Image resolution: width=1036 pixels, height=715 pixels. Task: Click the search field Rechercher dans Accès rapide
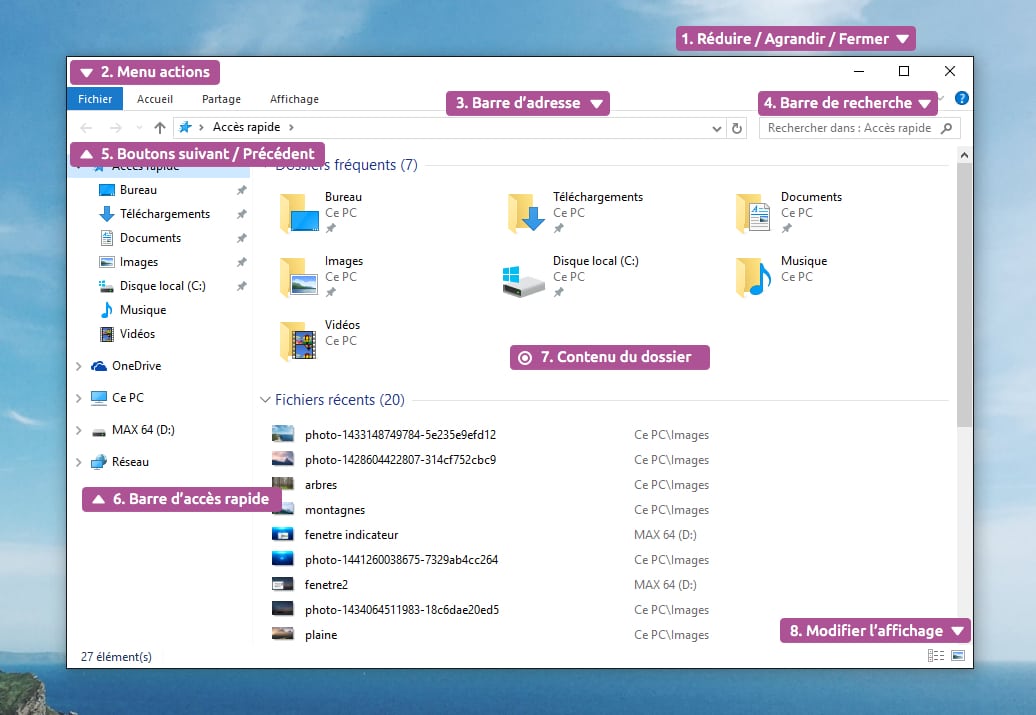850,128
